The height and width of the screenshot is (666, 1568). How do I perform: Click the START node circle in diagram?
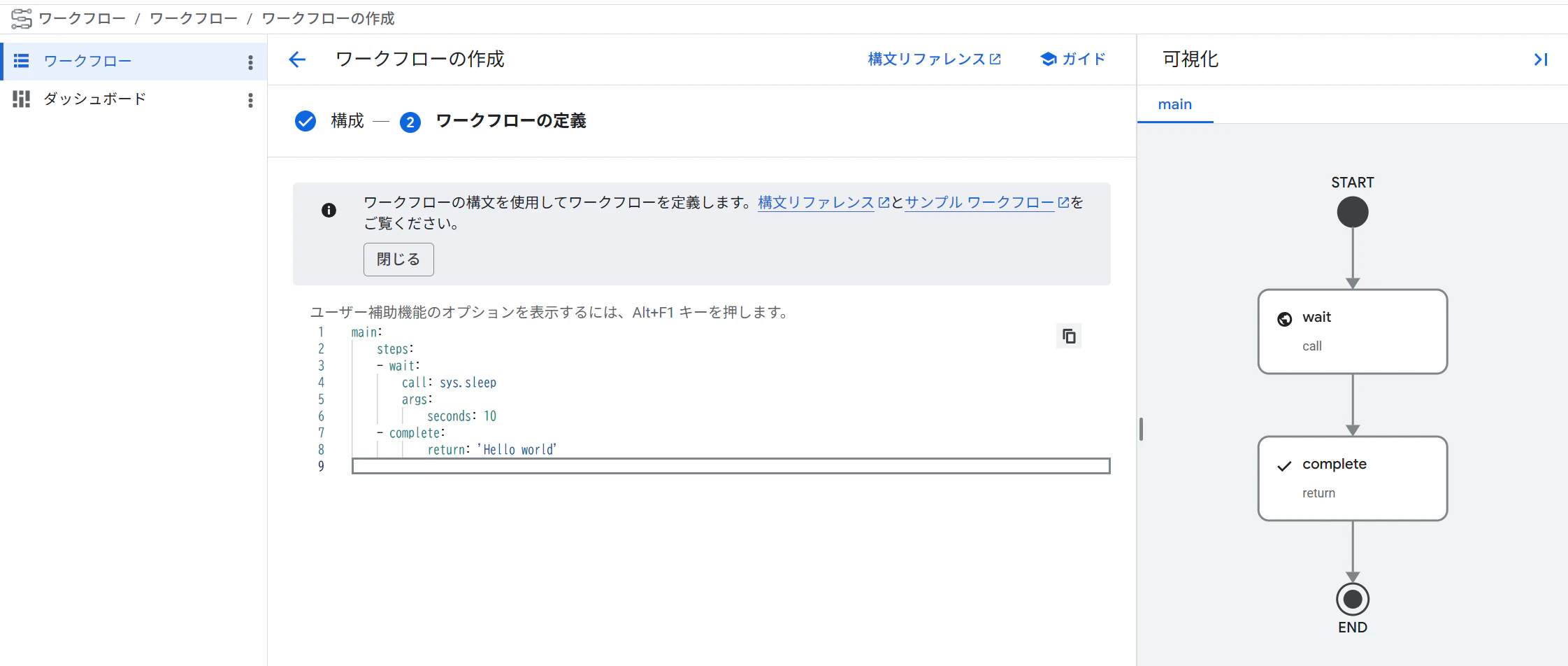(1353, 212)
